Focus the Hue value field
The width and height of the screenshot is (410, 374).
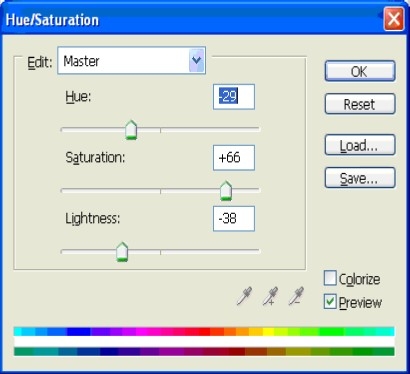point(234,97)
